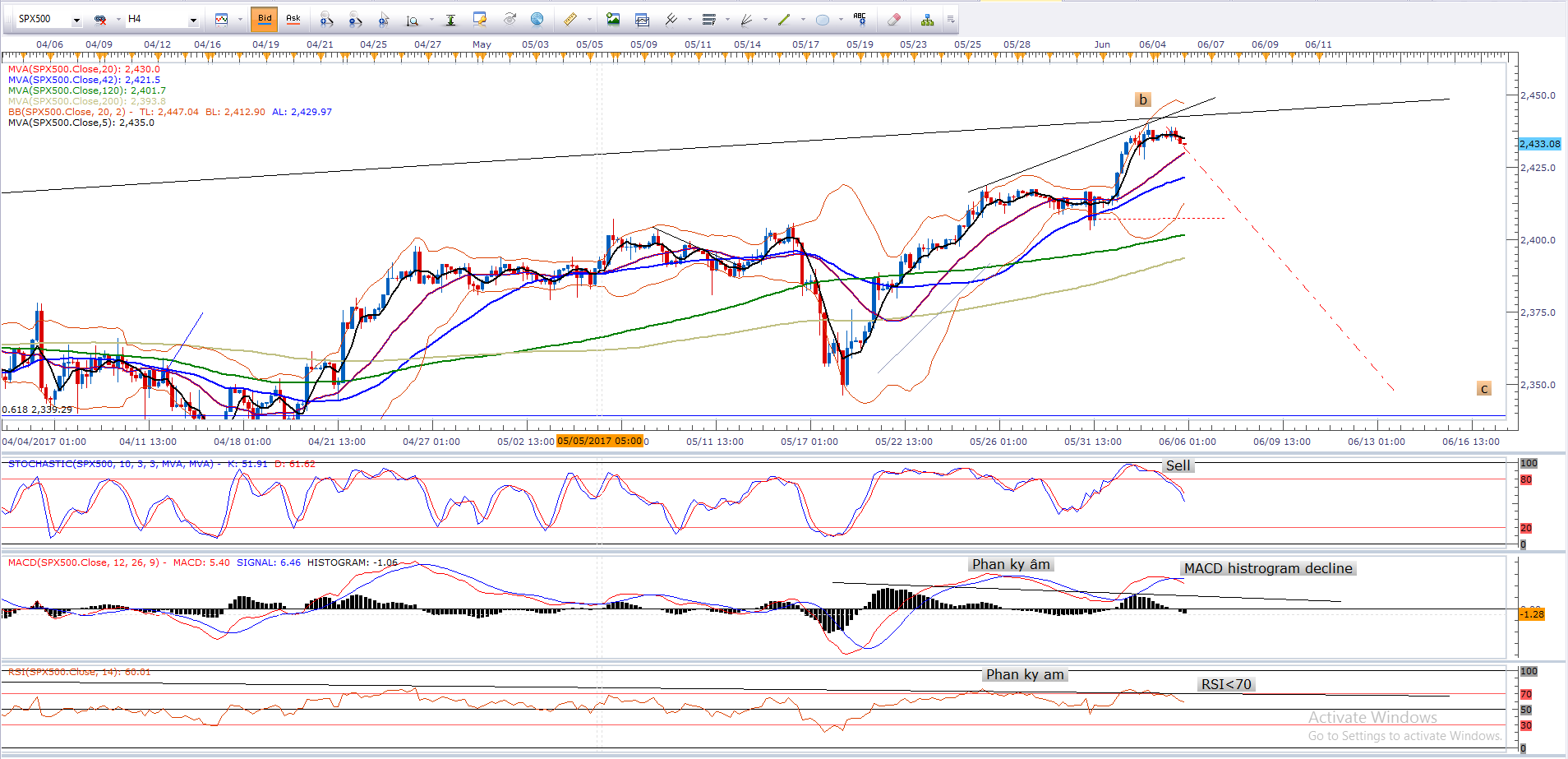Select the eraser tool
The width and height of the screenshot is (1568, 759).
coord(894,20)
